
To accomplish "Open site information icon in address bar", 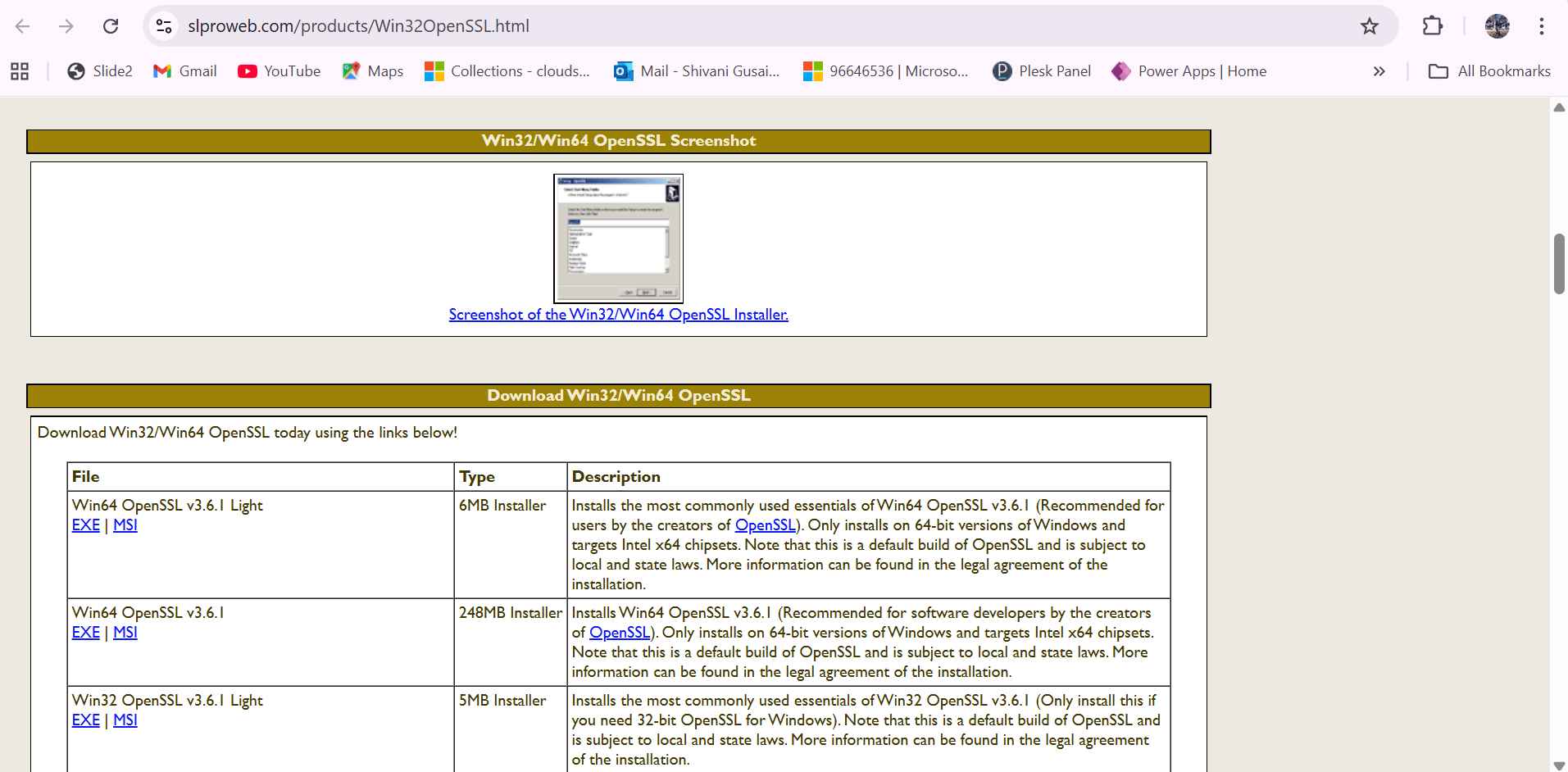I will point(164,26).
